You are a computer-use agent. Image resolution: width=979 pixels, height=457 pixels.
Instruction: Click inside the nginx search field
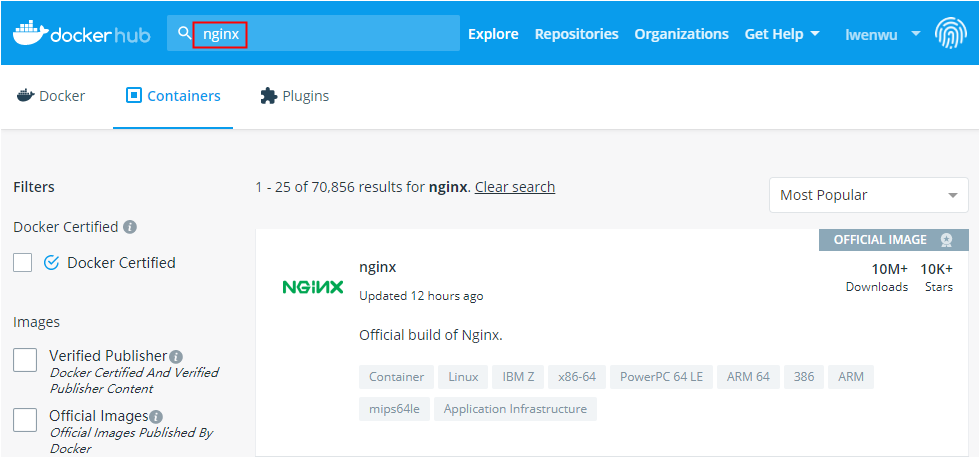[x=313, y=33]
